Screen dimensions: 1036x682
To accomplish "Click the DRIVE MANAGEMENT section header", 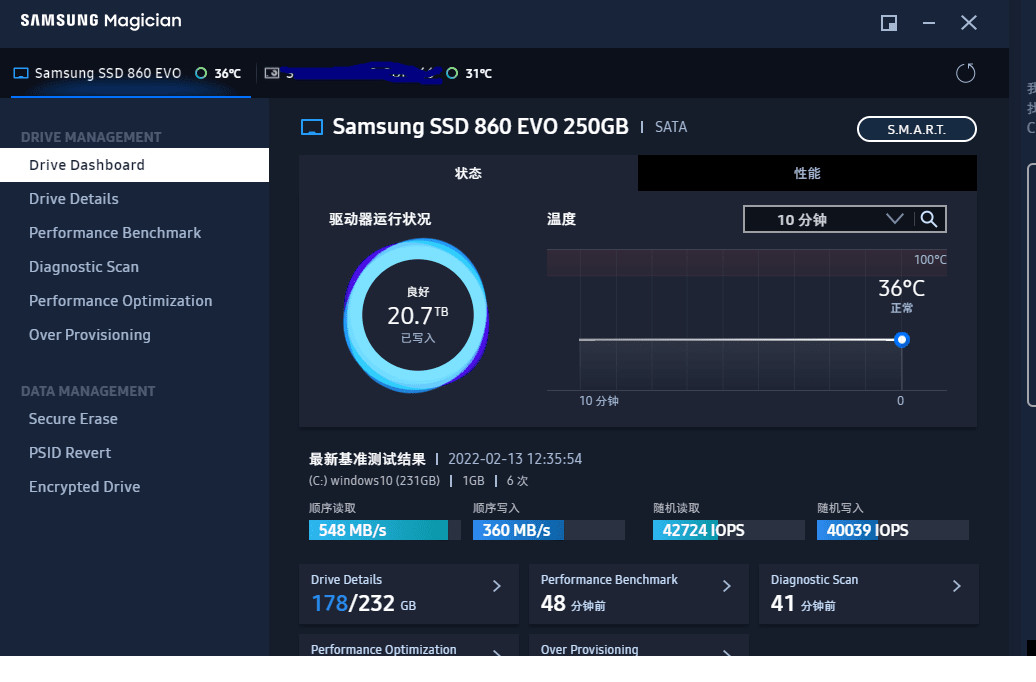I will tap(91, 137).
